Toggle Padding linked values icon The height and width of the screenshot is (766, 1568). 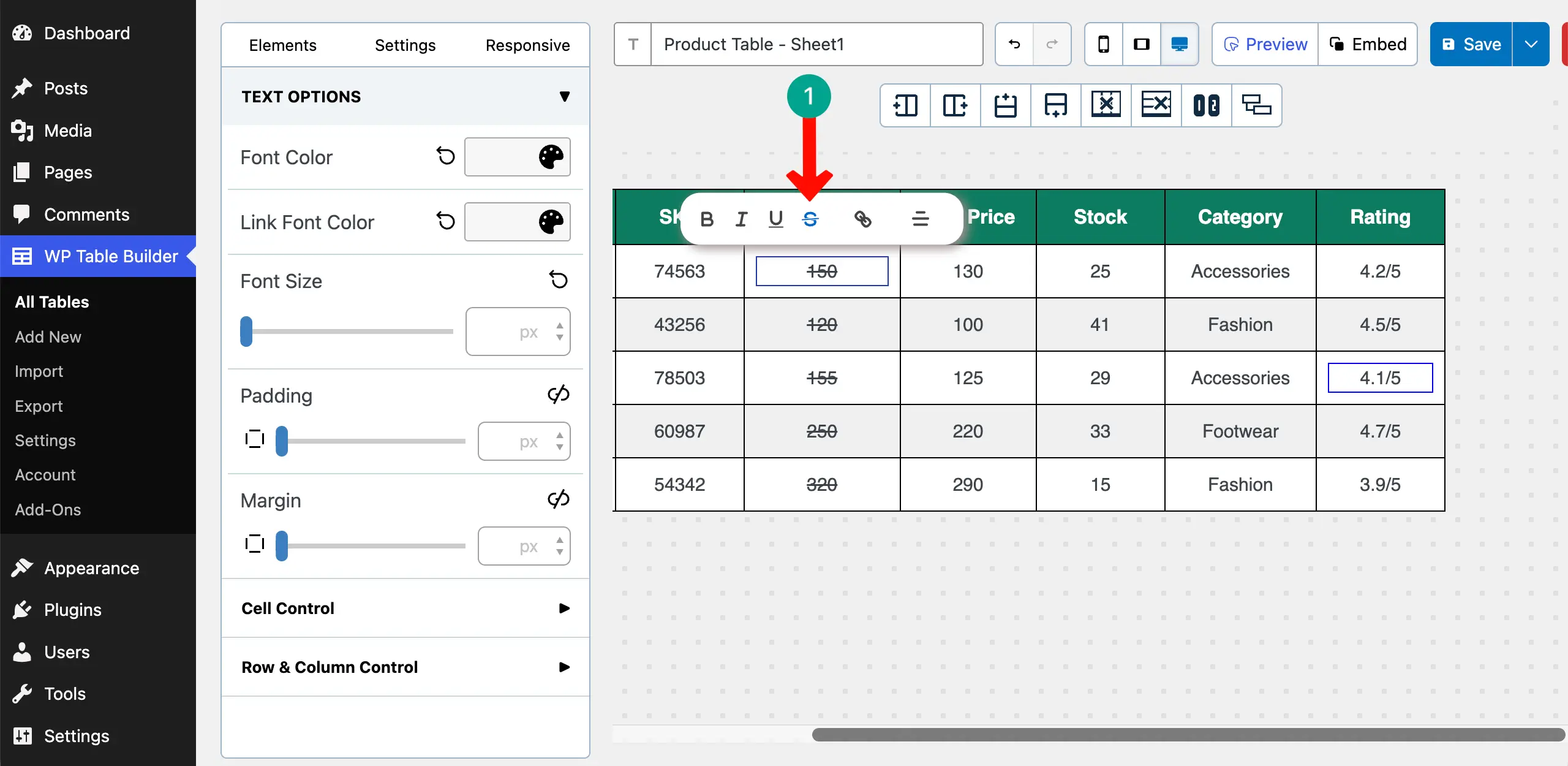[x=558, y=395]
